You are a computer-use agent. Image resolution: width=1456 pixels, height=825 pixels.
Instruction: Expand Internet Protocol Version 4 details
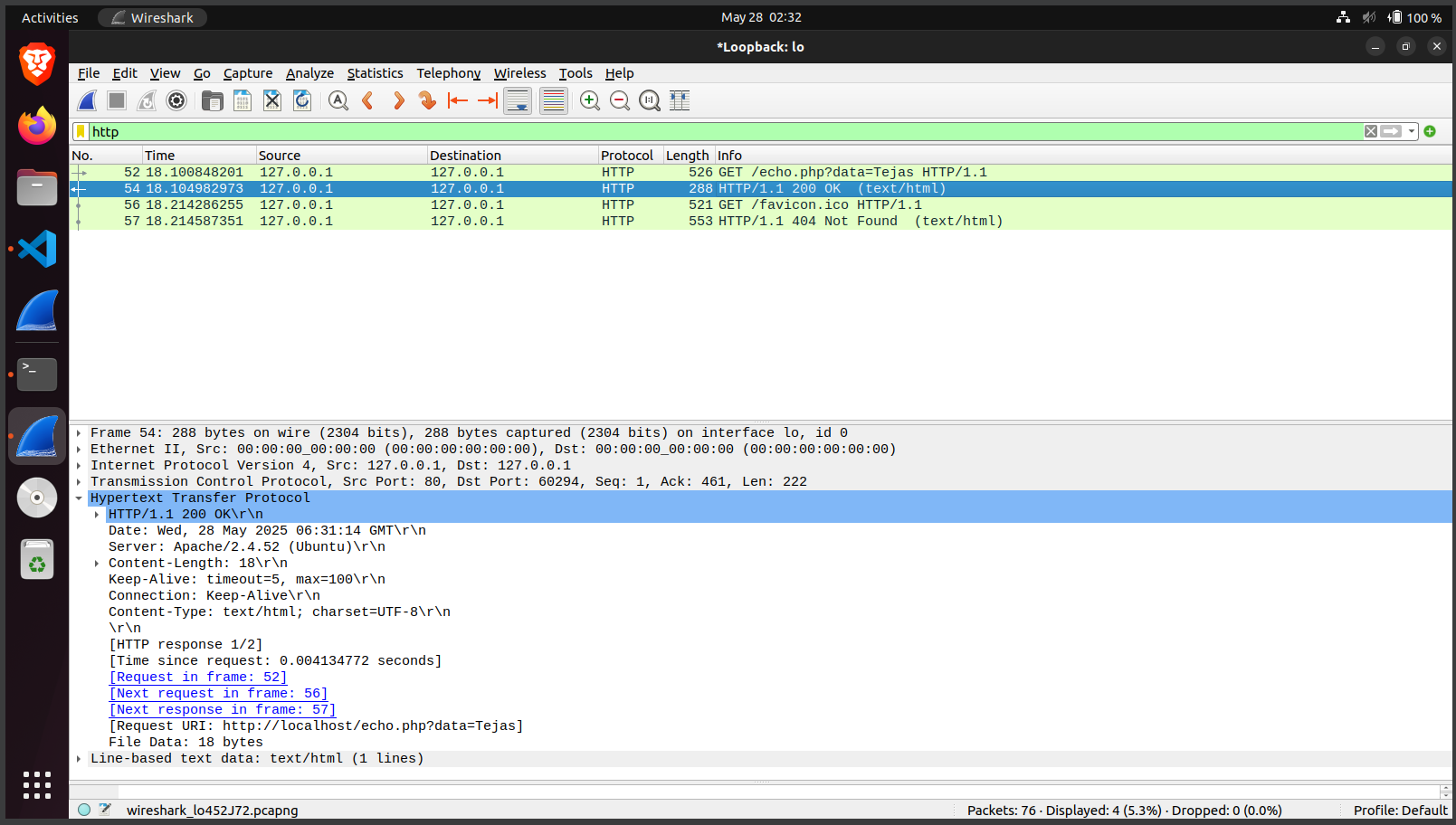tap(79, 466)
